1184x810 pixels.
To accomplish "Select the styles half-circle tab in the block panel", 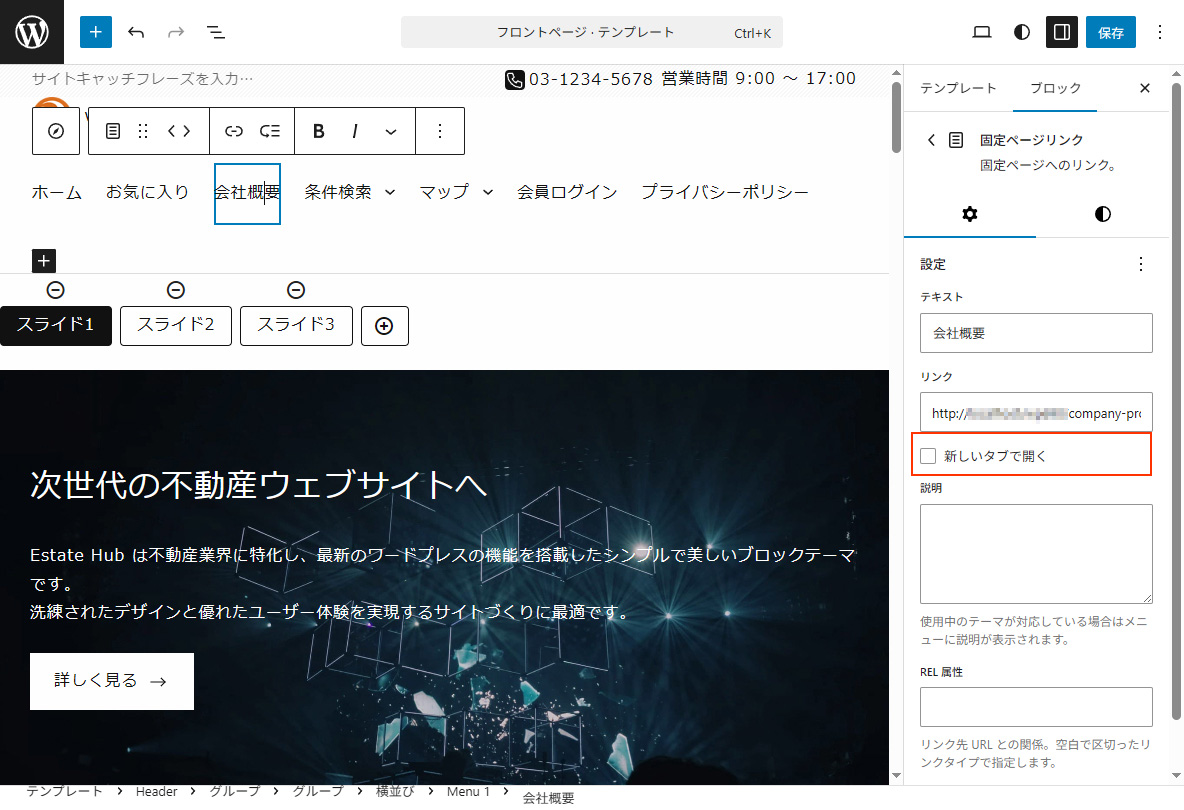I will (1101, 214).
